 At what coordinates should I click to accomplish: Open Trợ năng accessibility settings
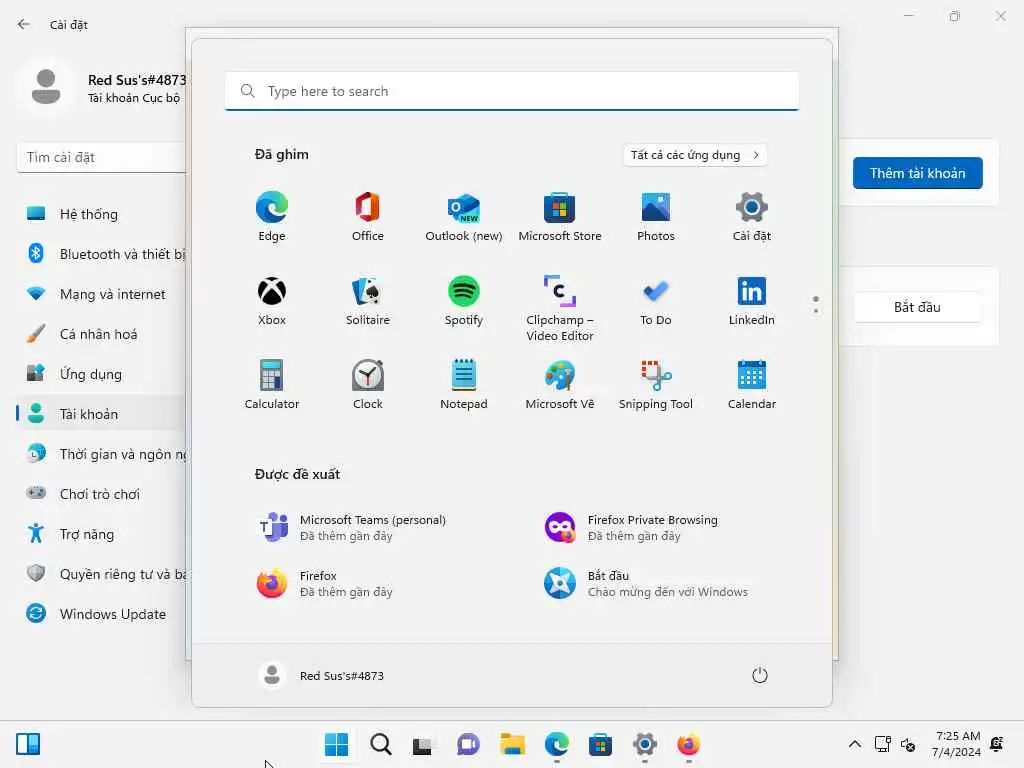tap(102, 534)
